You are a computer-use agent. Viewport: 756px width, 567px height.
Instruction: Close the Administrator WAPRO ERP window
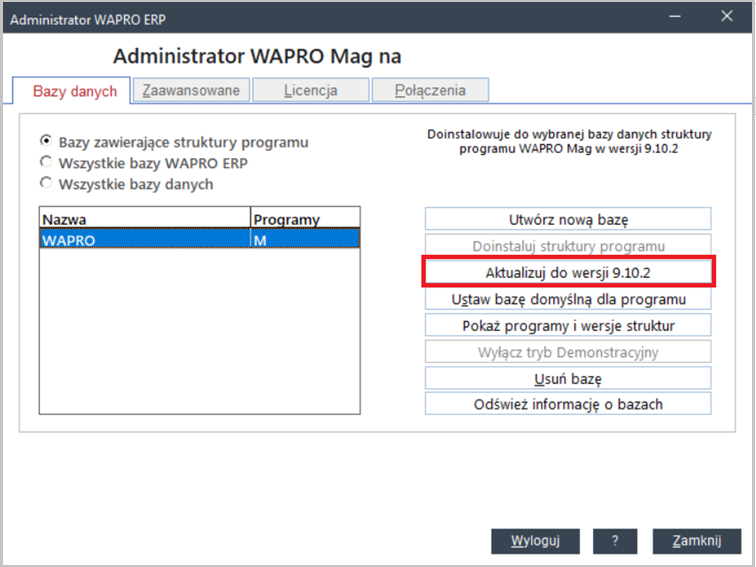coord(726,15)
